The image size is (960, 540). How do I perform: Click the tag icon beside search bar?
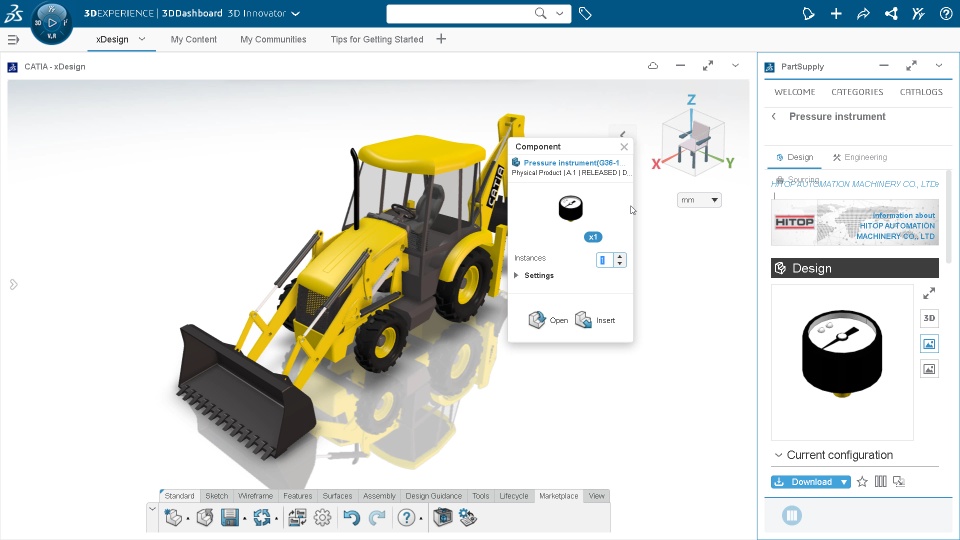[585, 13]
